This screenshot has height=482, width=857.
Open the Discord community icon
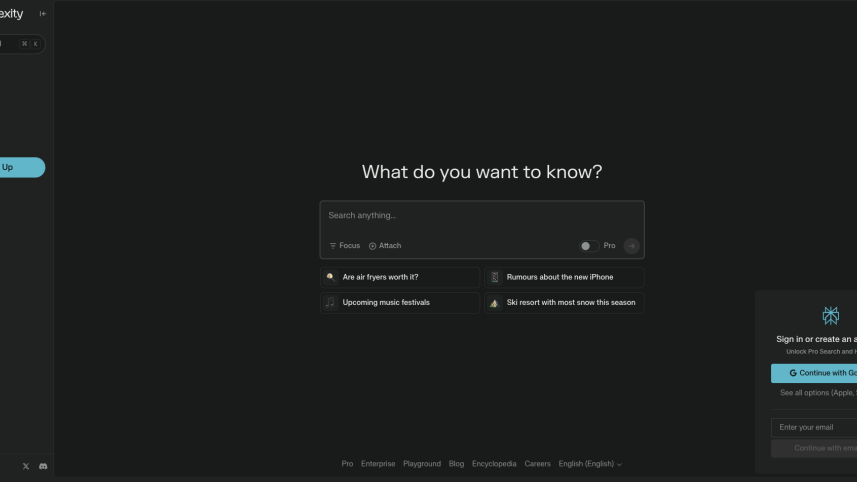(43, 466)
